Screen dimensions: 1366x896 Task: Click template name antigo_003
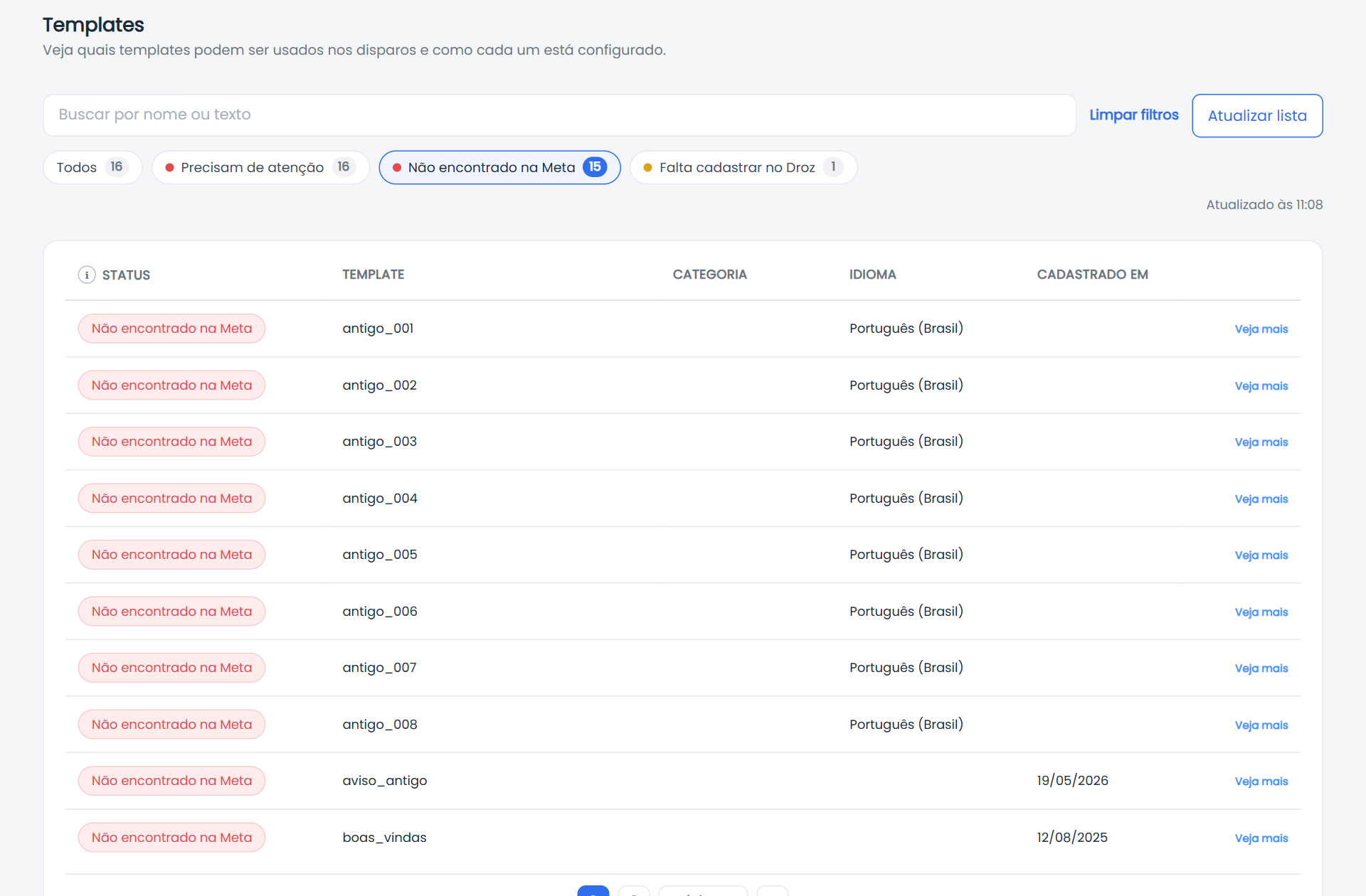click(x=379, y=442)
